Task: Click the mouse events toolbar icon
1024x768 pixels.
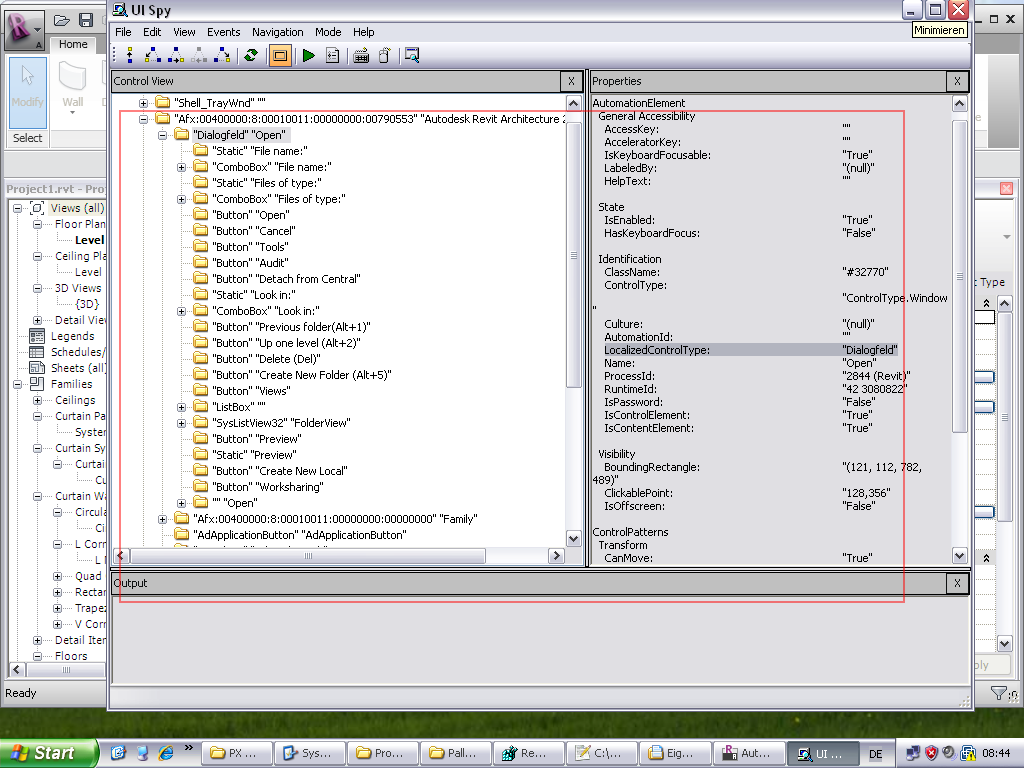Action: coord(384,55)
